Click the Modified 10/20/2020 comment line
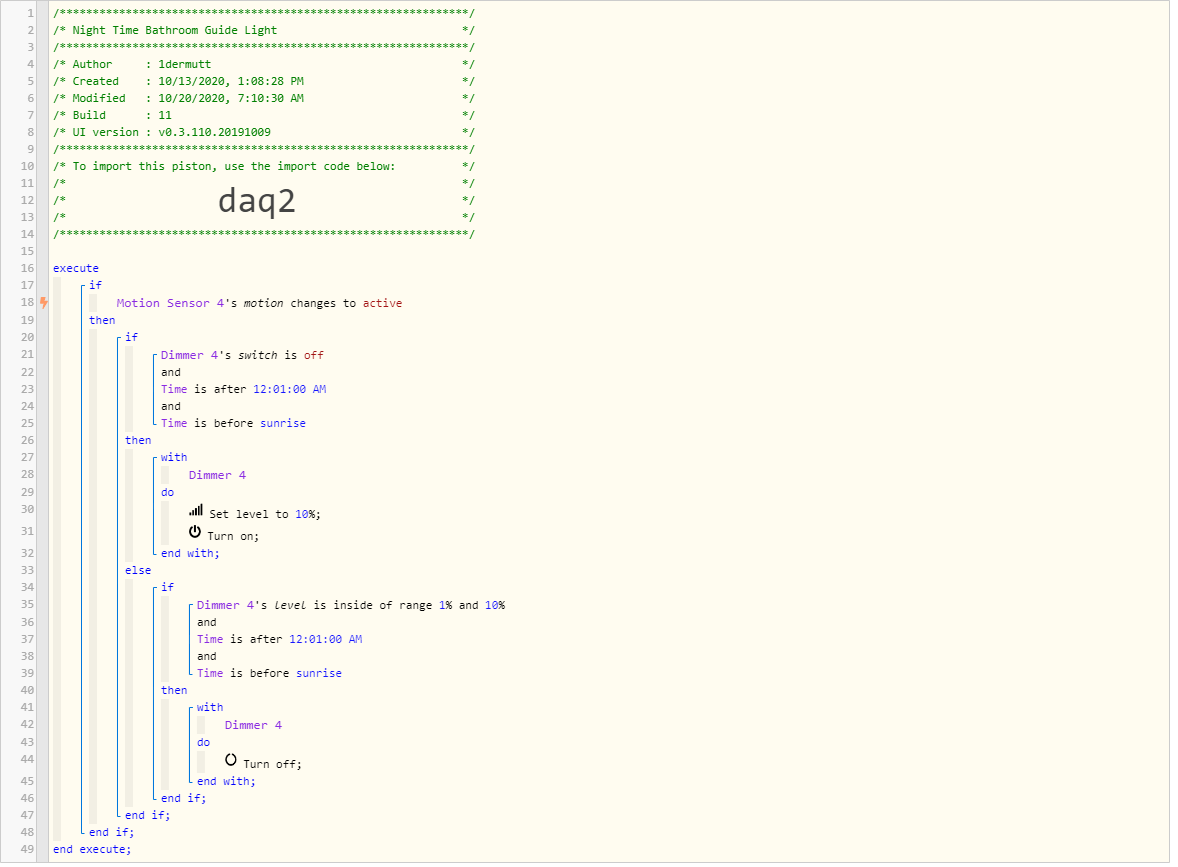 (264, 99)
